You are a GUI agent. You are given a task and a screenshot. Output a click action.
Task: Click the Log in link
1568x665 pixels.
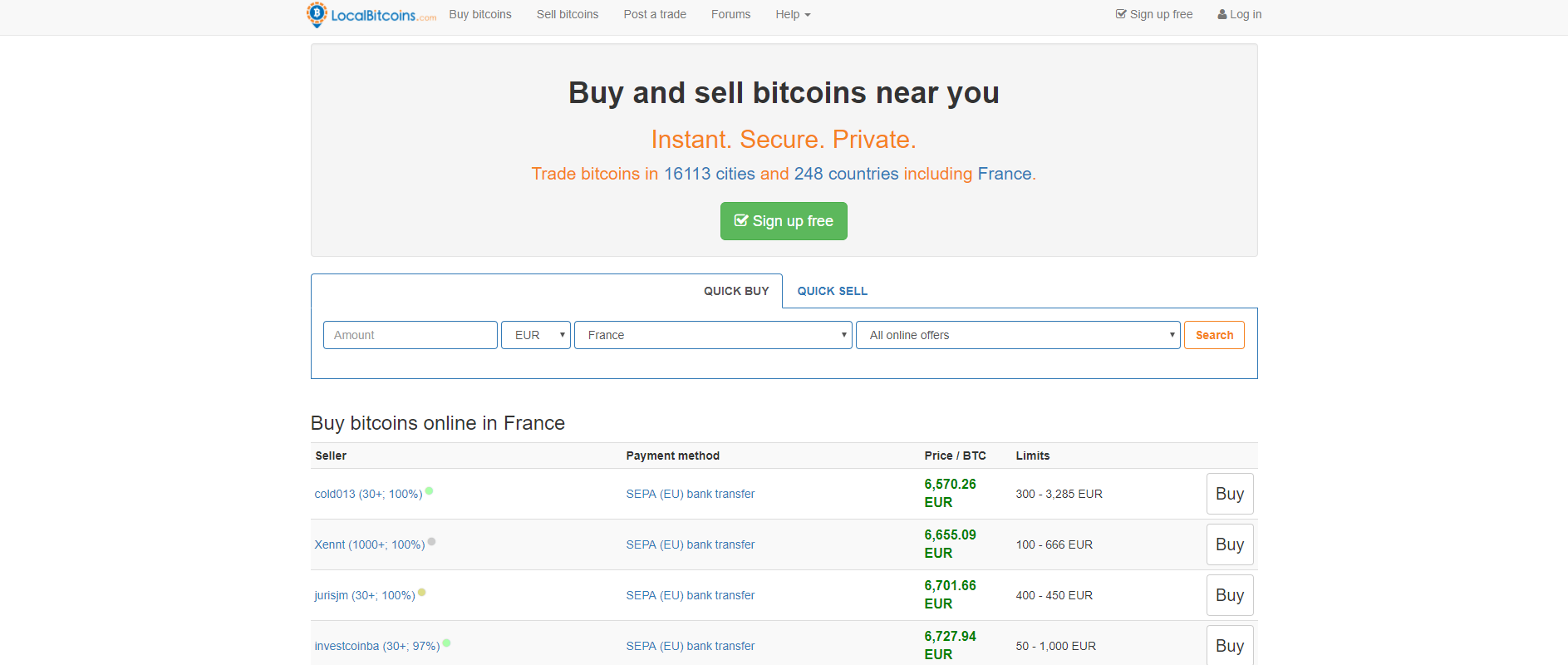tap(1239, 14)
